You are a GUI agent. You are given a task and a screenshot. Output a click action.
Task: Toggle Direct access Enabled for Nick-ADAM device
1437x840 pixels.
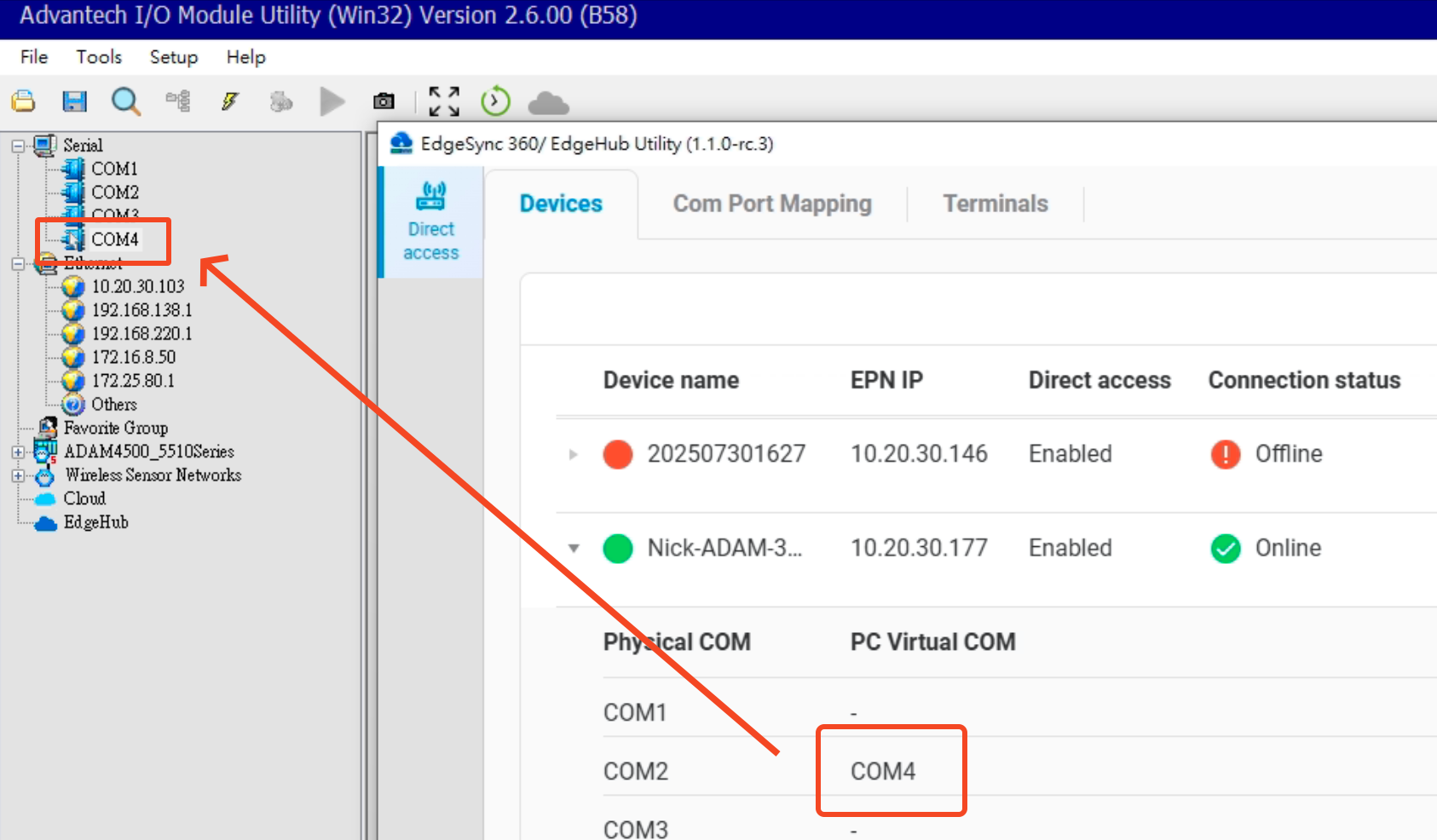point(1070,548)
